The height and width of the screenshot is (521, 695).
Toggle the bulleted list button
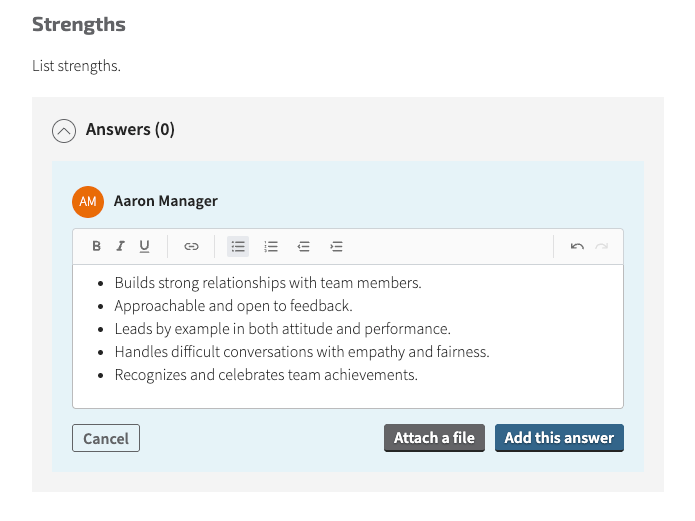coord(238,246)
